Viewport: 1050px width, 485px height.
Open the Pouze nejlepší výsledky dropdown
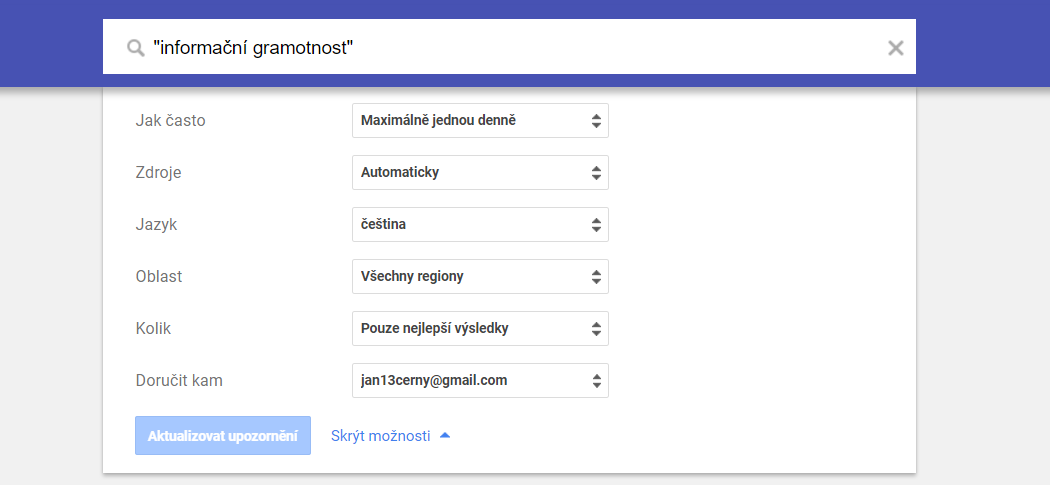click(x=480, y=329)
